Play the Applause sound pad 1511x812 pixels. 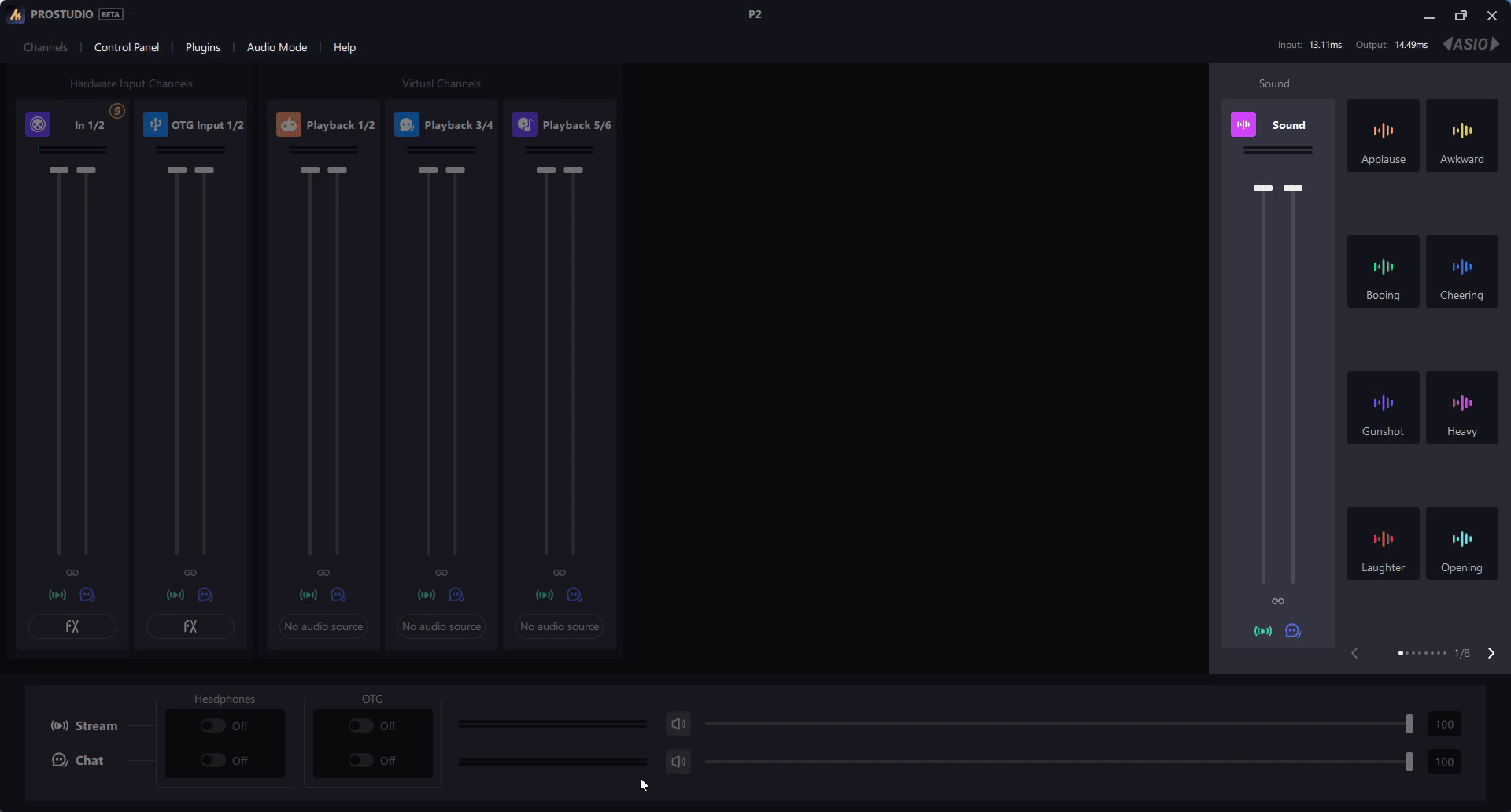pos(1384,135)
